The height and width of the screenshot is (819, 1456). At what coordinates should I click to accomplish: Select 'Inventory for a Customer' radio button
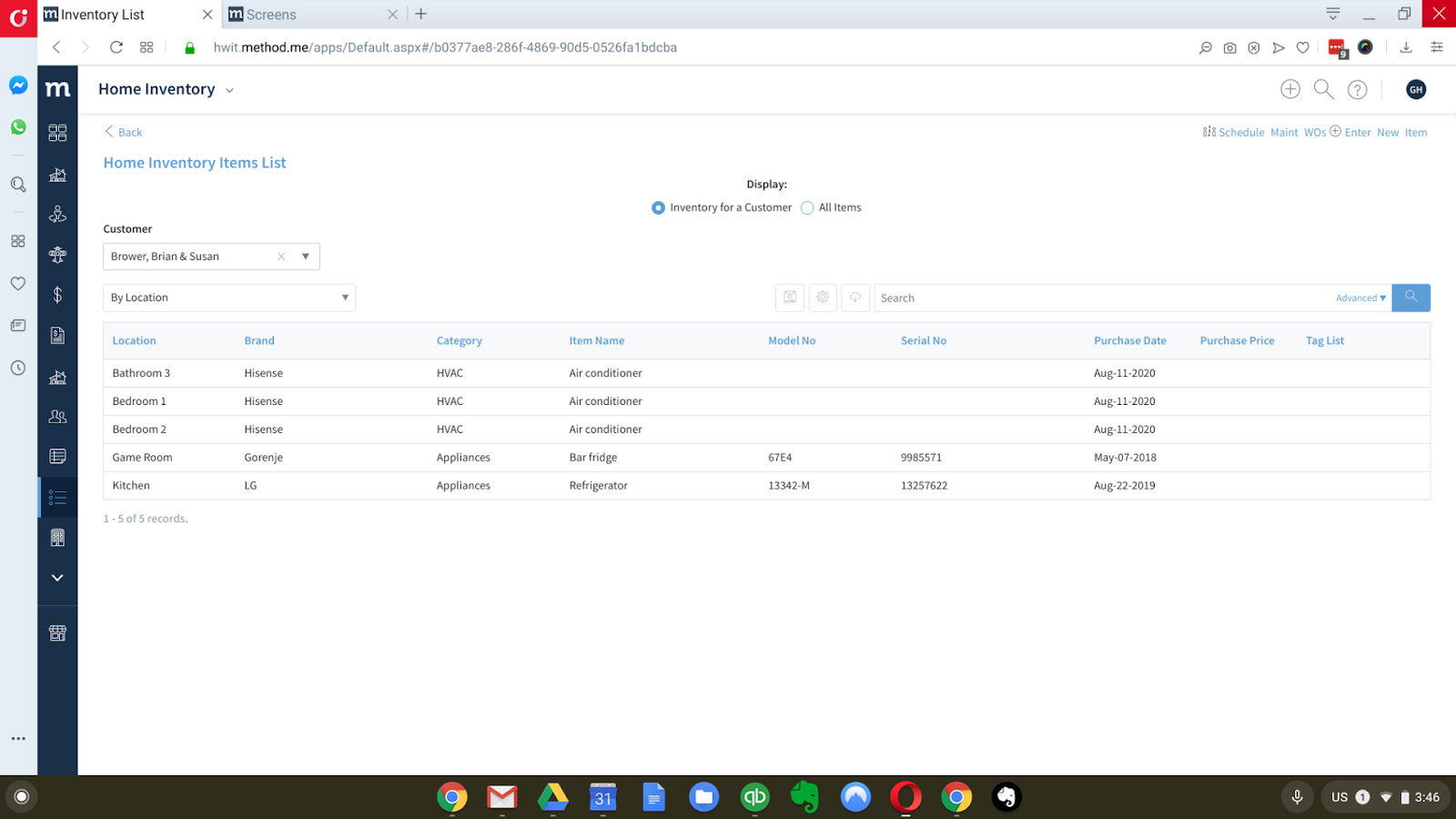tap(658, 207)
